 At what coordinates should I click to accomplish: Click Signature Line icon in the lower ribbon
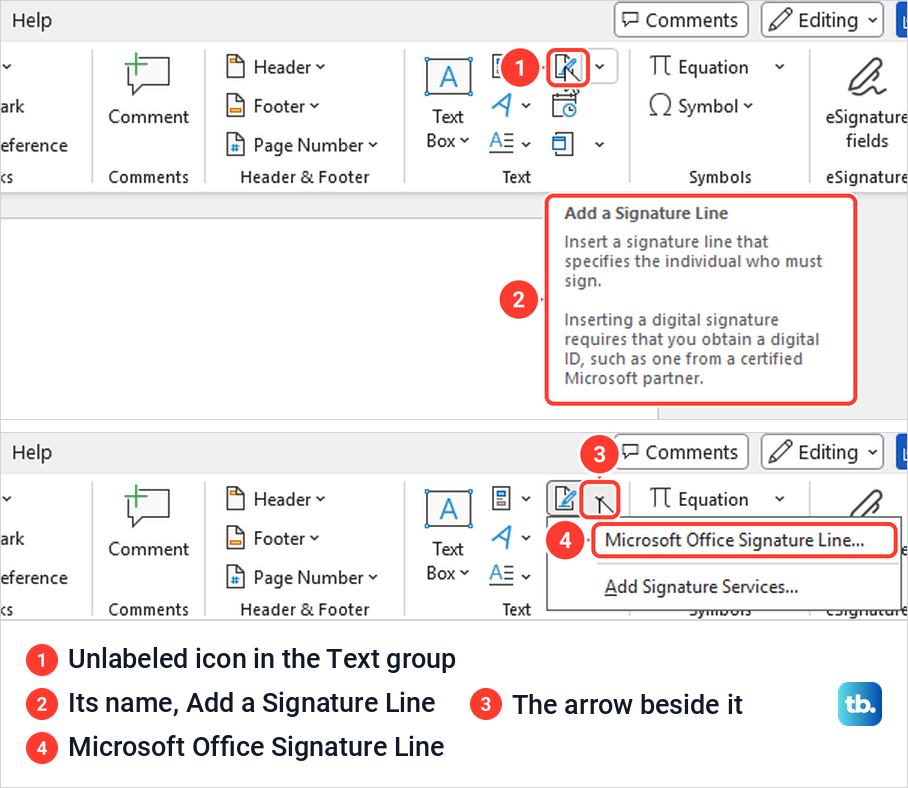point(565,499)
